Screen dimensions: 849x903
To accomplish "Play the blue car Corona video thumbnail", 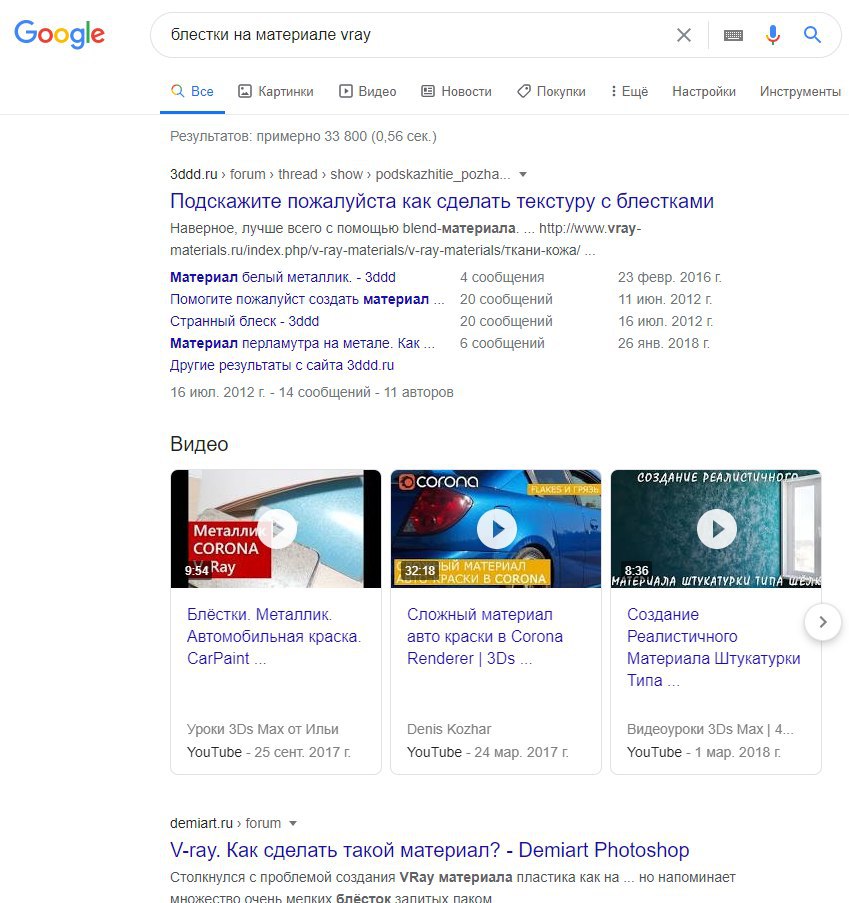I will (496, 529).
